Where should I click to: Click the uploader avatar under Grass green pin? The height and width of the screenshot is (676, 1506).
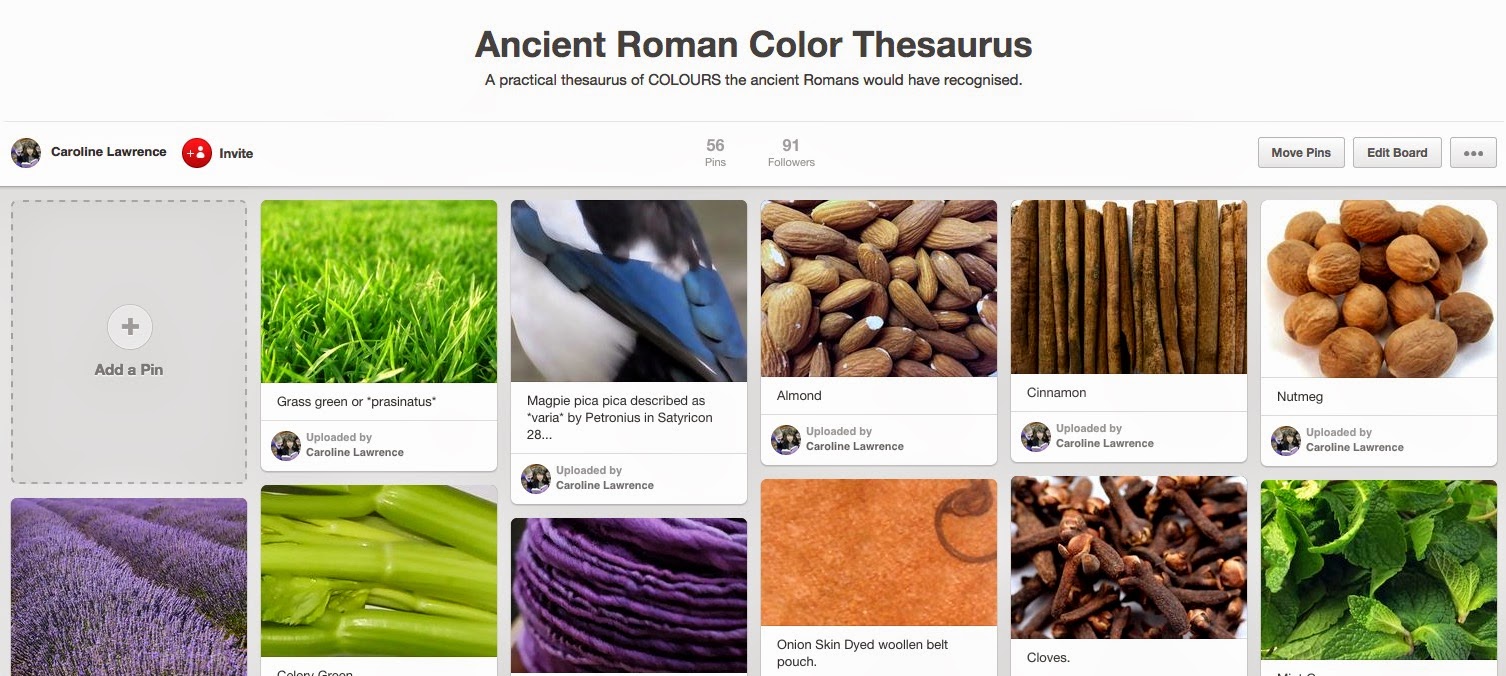pos(286,445)
